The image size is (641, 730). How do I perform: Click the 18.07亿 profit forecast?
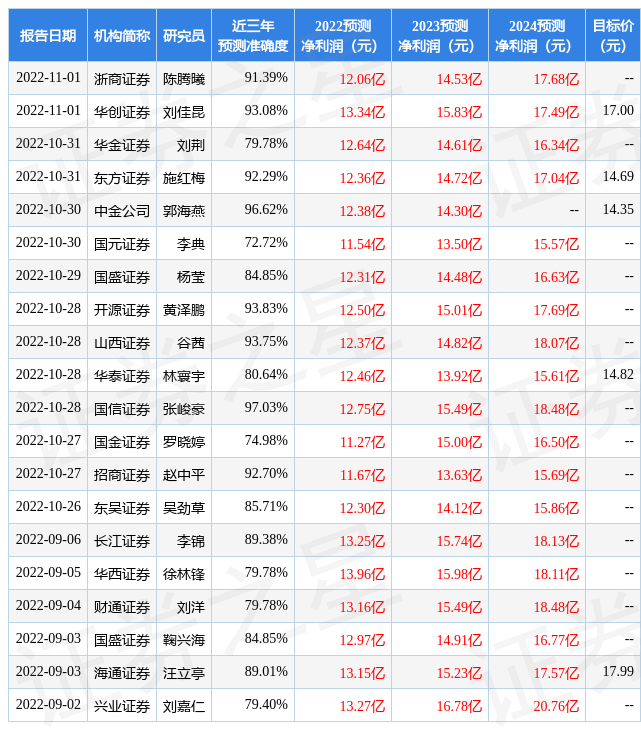556,344
